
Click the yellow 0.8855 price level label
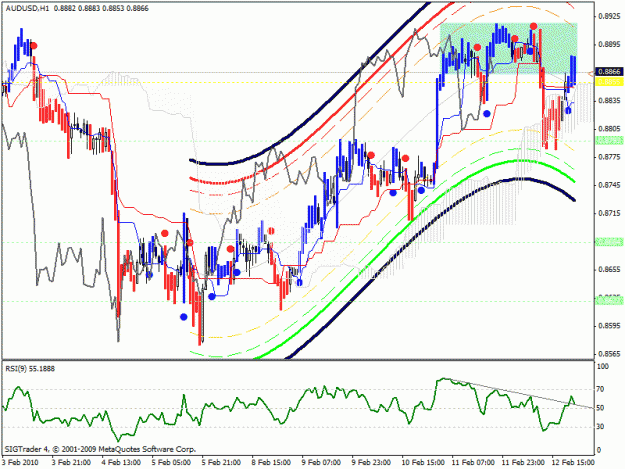609,82
